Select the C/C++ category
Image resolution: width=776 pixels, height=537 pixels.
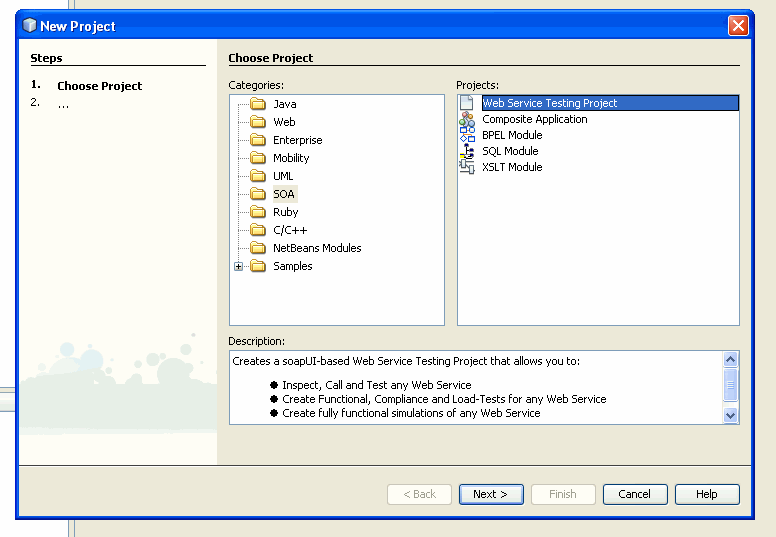pyautogui.click(x=290, y=230)
